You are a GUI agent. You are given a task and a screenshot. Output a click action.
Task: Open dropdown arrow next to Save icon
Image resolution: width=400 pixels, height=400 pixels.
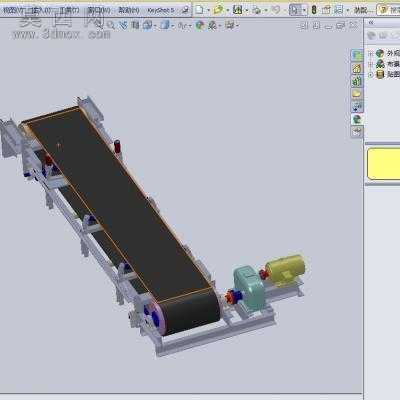(x=246, y=10)
